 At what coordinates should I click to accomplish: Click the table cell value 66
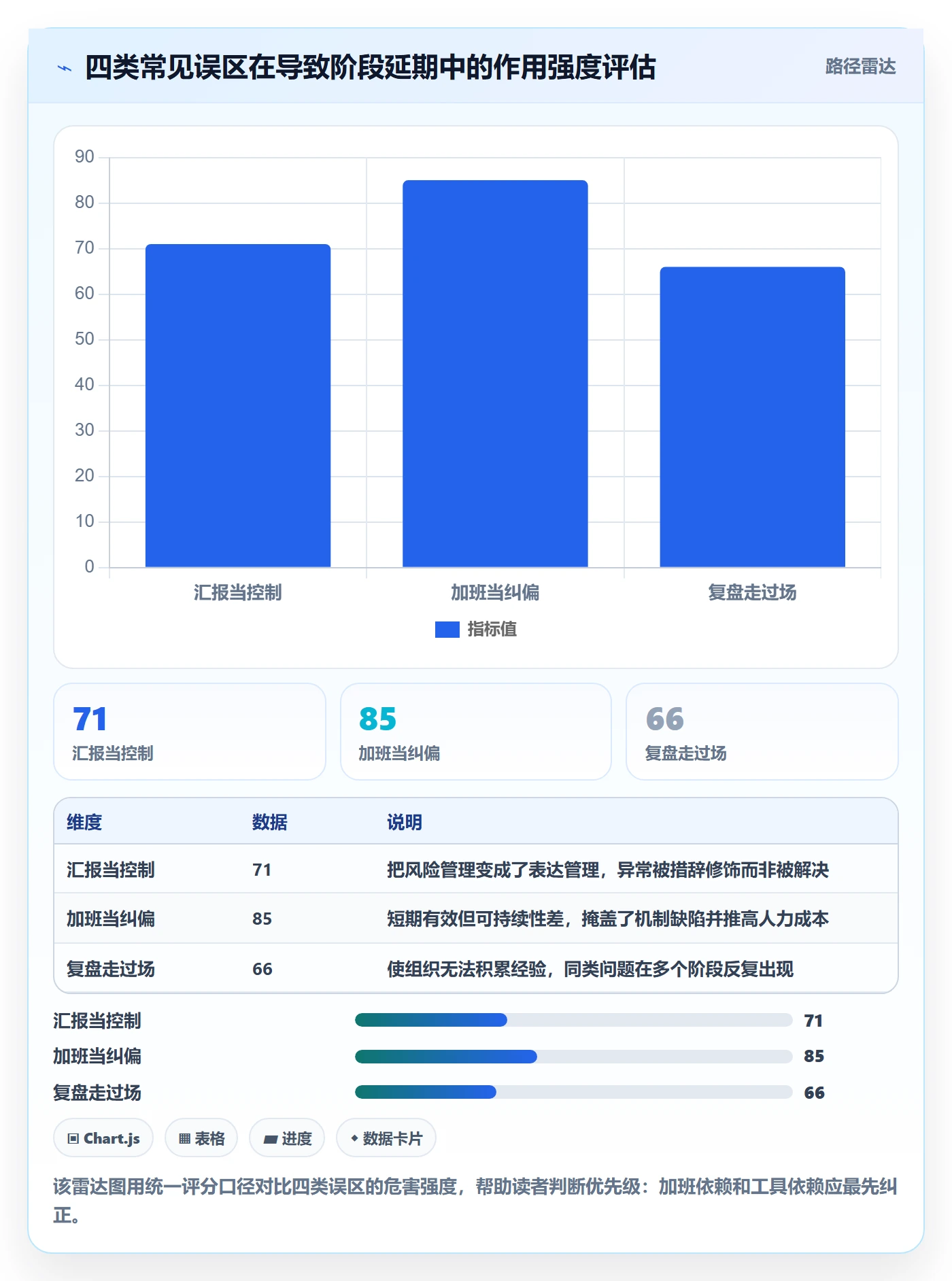tap(262, 969)
